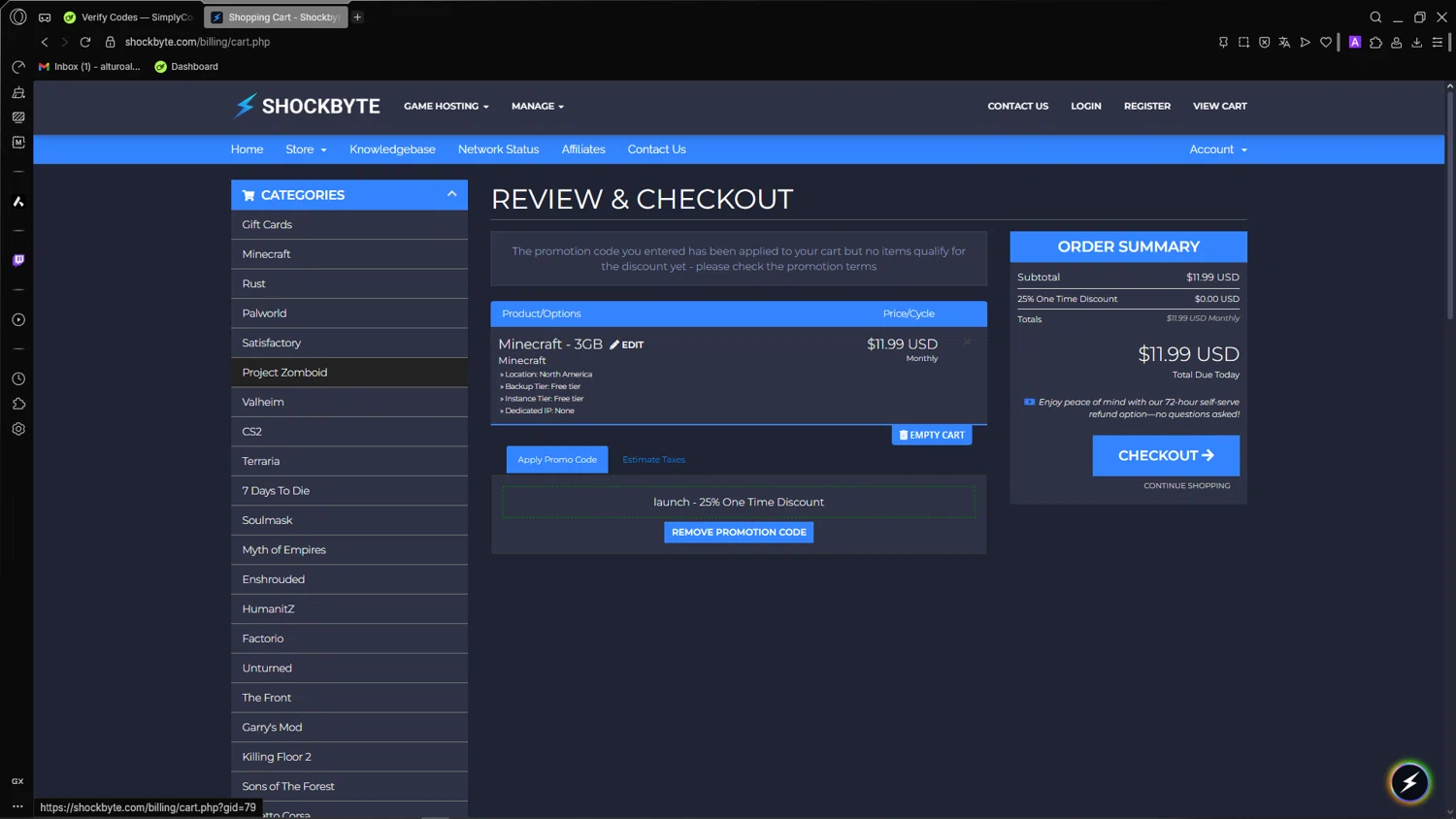1456x819 pixels.
Task: Open the Dashboard bookmark
Action: tap(186, 67)
